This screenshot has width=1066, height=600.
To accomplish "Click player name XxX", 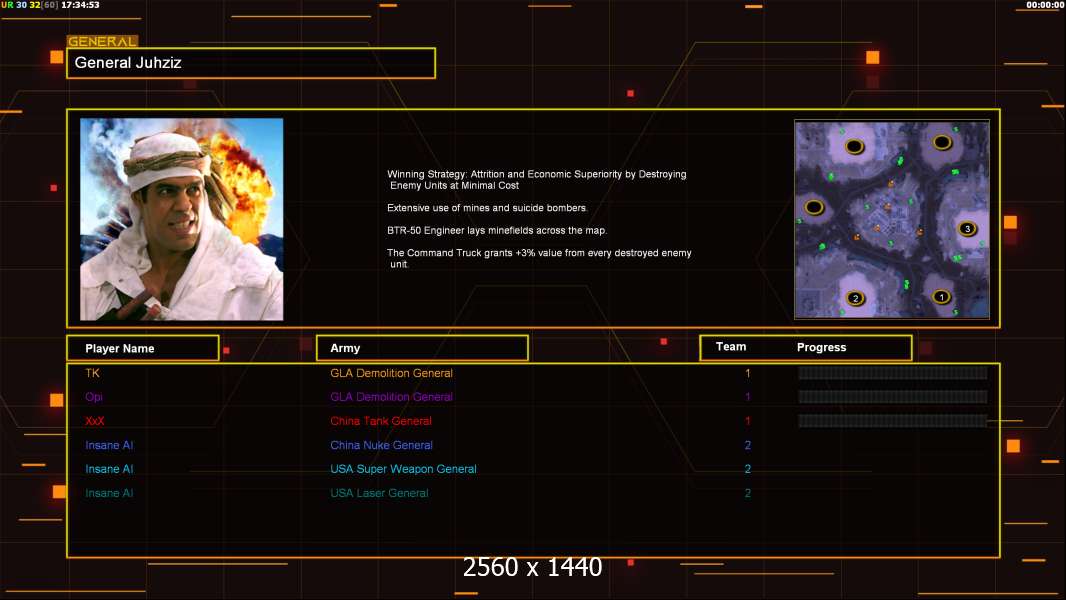I will [94, 421].
